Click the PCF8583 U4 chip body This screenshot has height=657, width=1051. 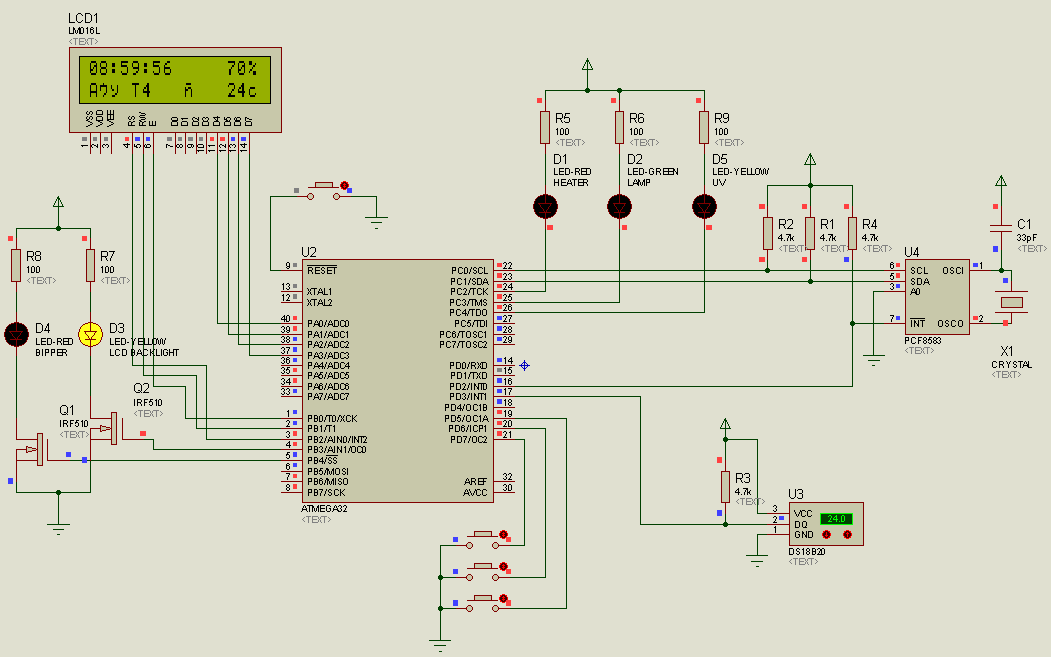click(937, 297)
